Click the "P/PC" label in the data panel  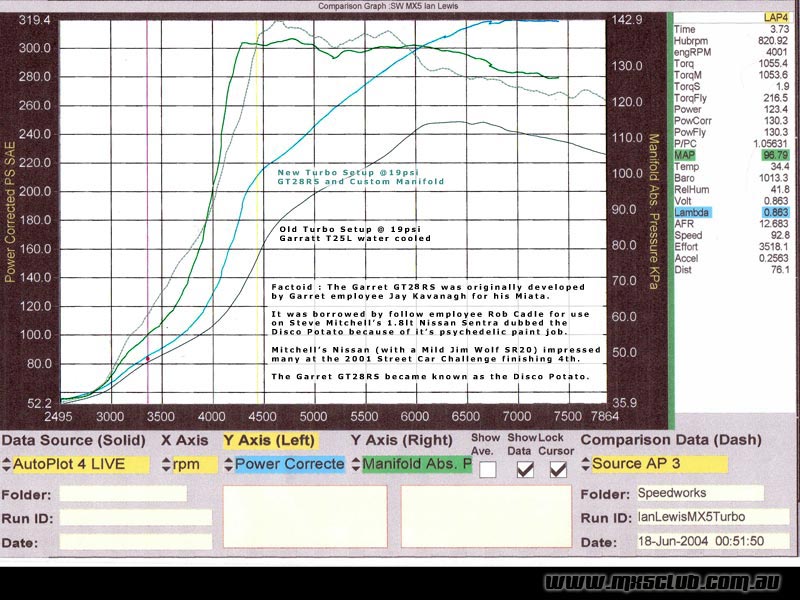pos(685,144)
